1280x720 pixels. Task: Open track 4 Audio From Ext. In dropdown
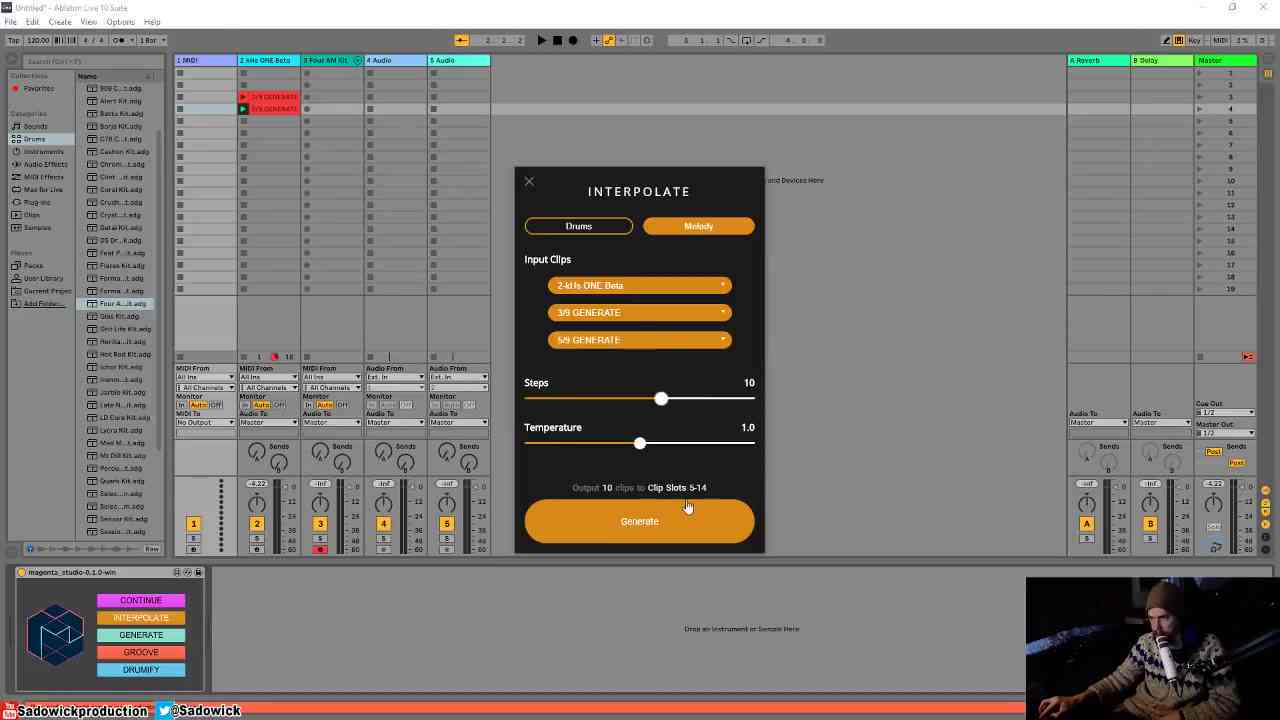(394, 377)
